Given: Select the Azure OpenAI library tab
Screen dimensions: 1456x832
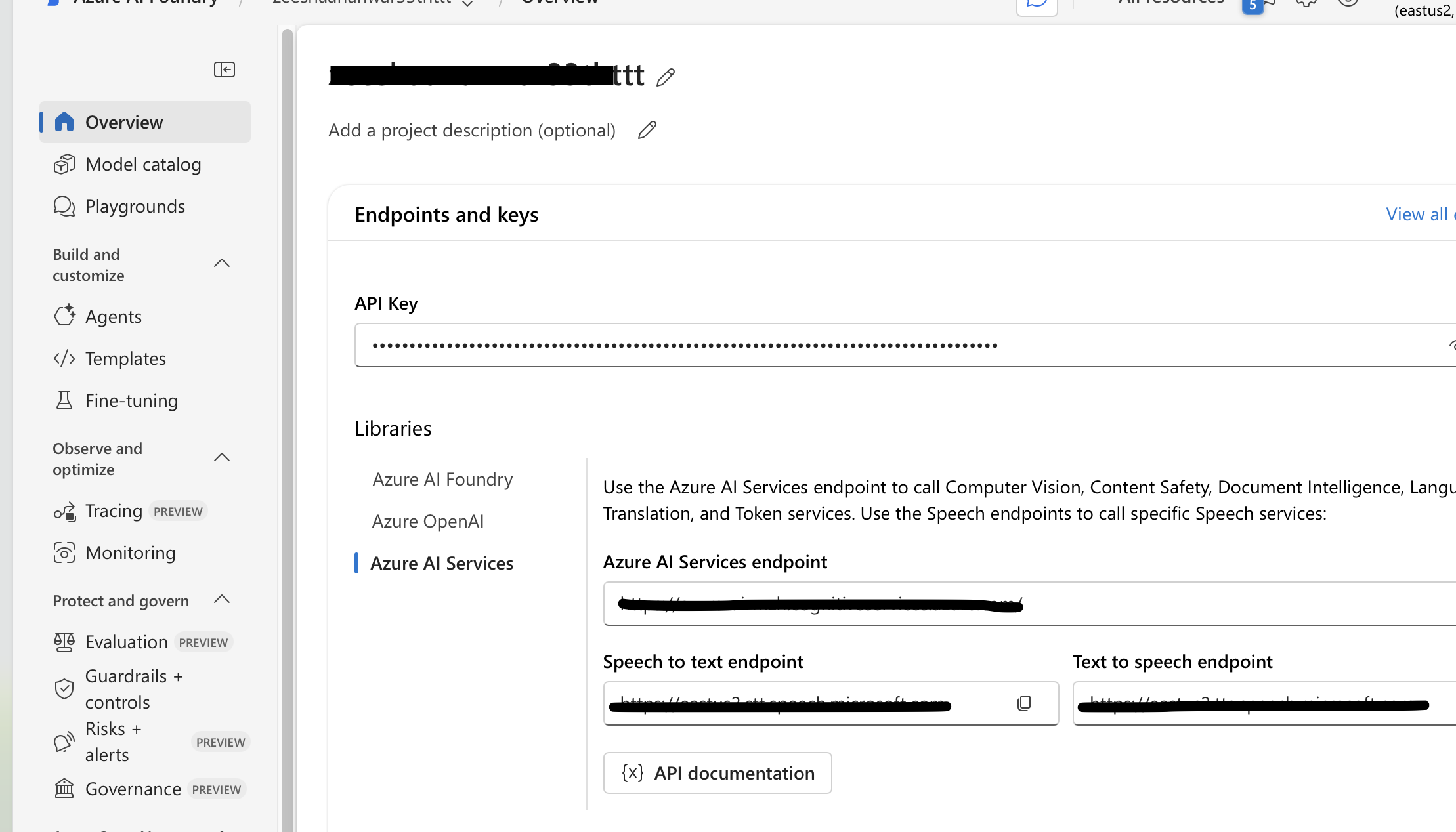Looking at the screenshot, I should coord(428,521).
